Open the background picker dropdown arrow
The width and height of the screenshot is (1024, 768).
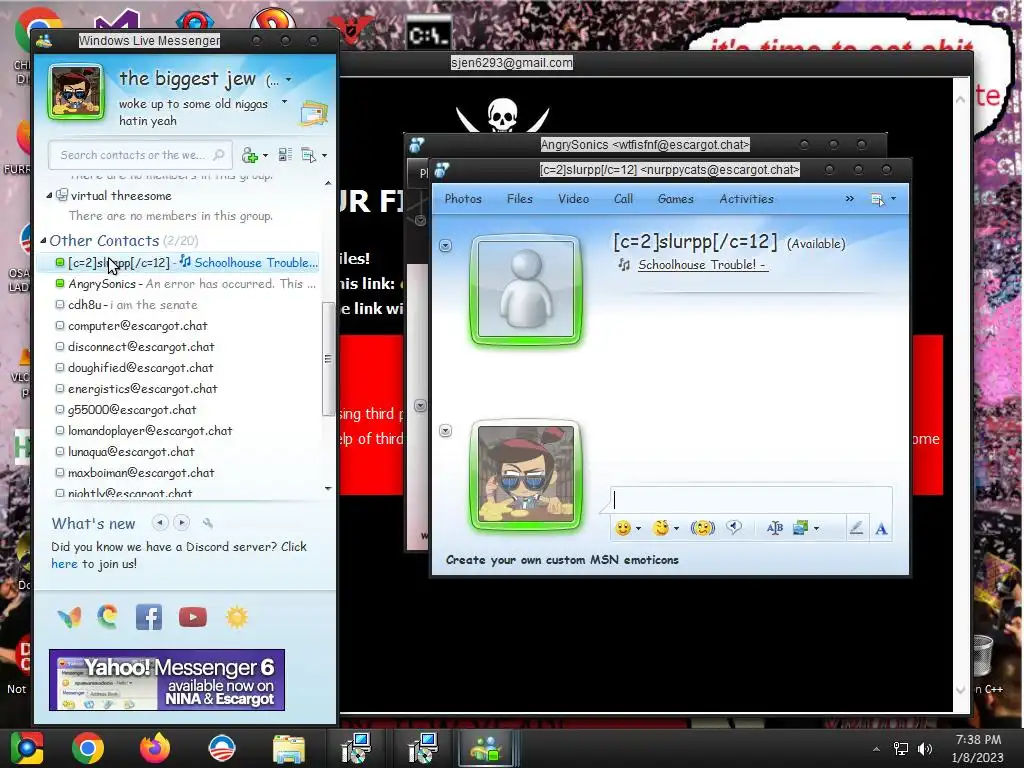(x=816, y=528)
